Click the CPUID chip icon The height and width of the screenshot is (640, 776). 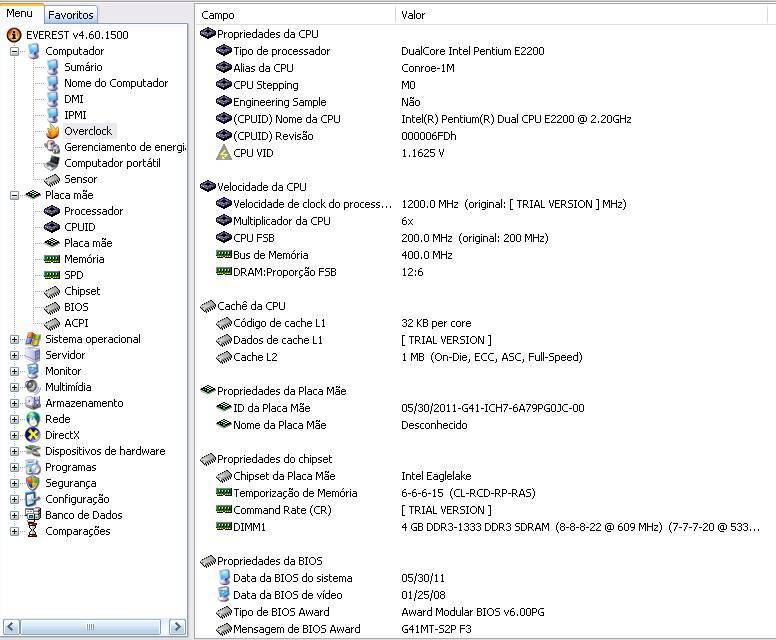point(52,227)
